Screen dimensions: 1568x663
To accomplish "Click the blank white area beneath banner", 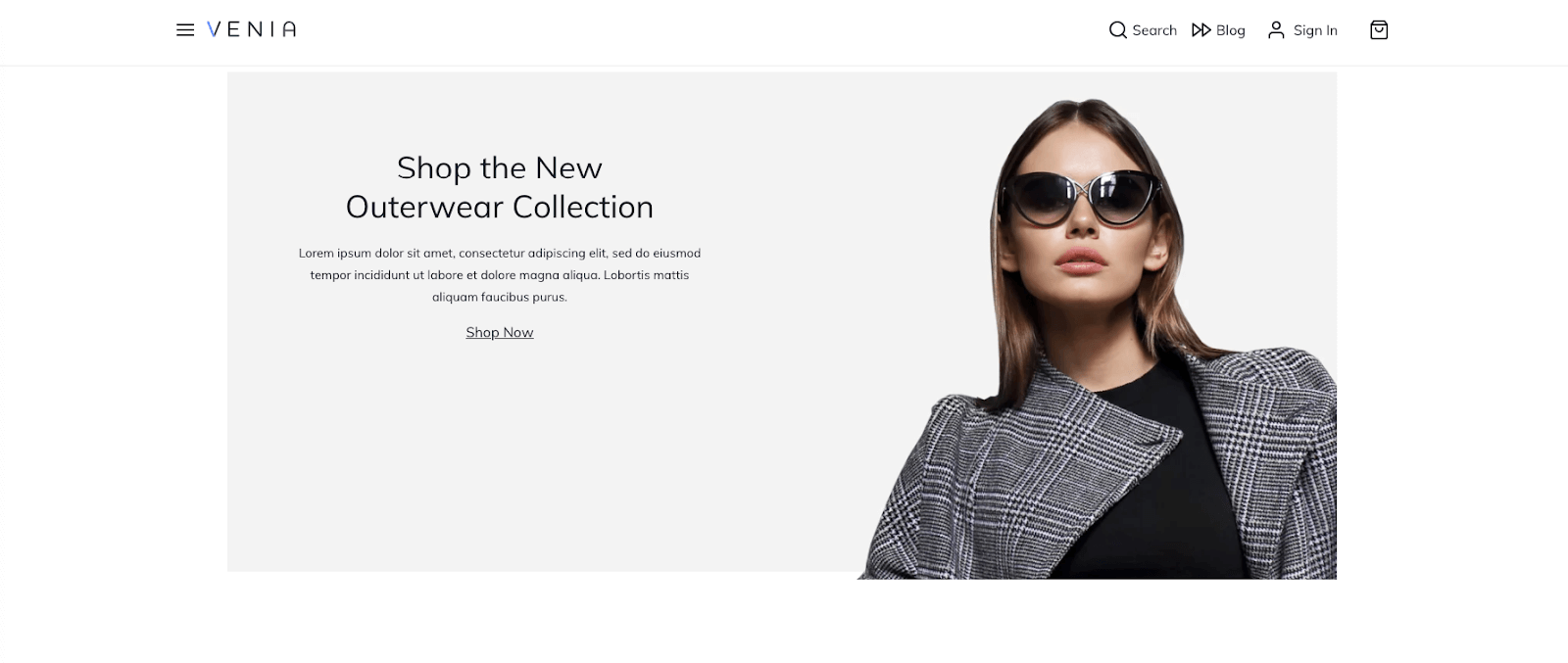I will click(784, 622).
